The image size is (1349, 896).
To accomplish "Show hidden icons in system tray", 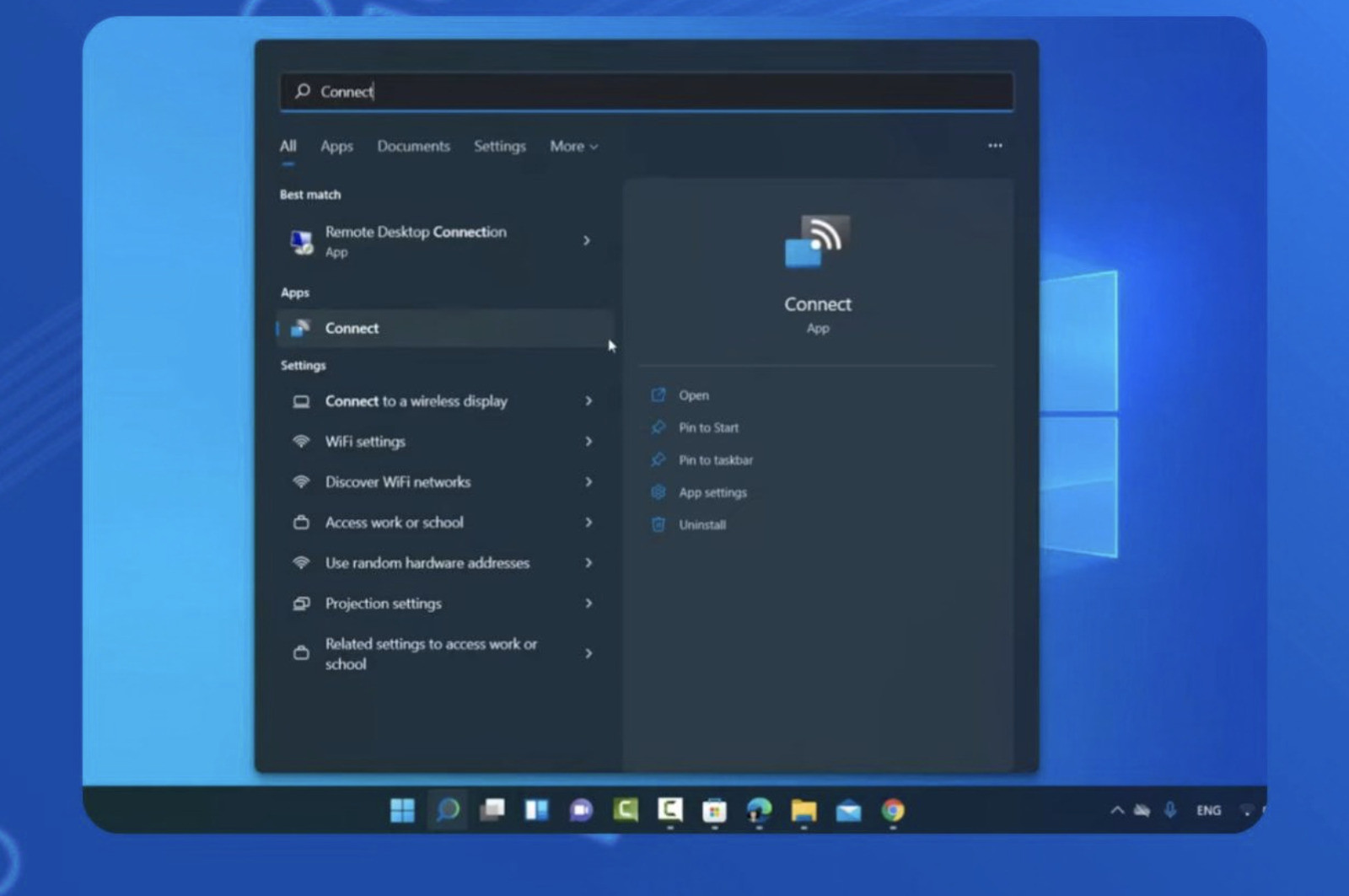I will [1117, 810].
